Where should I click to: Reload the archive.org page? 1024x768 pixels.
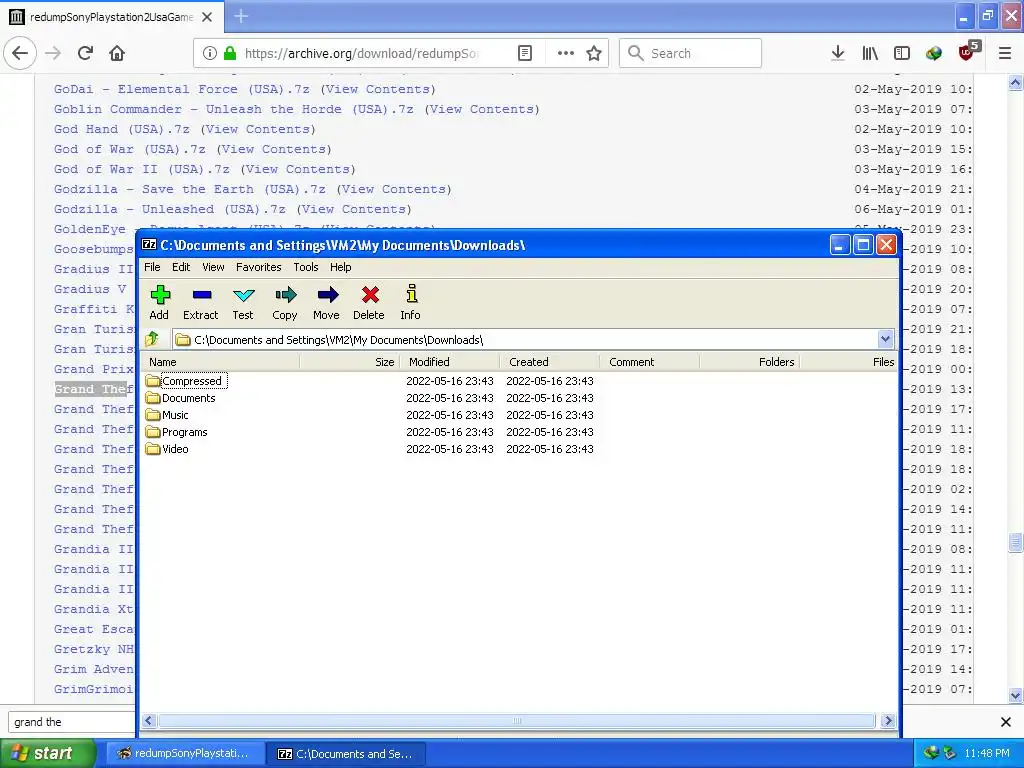85,53
